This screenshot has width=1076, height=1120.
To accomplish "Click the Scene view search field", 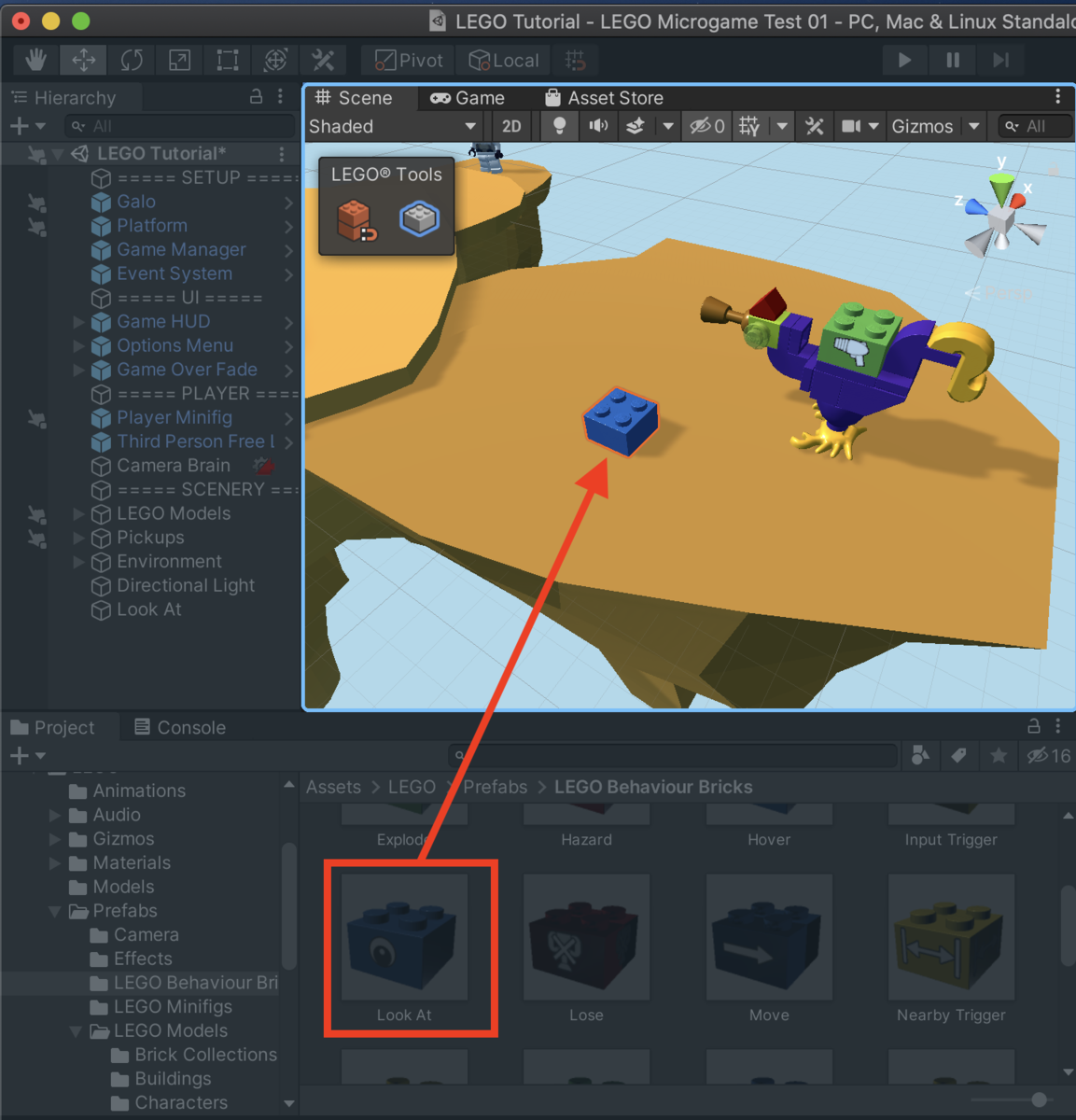I will coord(1036,126).
